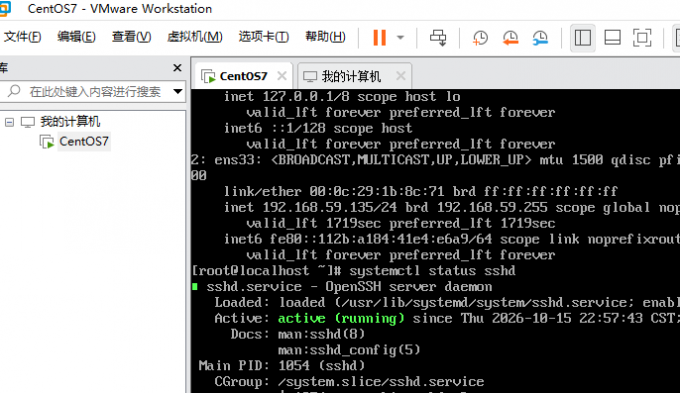Click MAC address 00:0c:29:1b:8c:71
Screen dimensions: 680x393
point(377,191)
